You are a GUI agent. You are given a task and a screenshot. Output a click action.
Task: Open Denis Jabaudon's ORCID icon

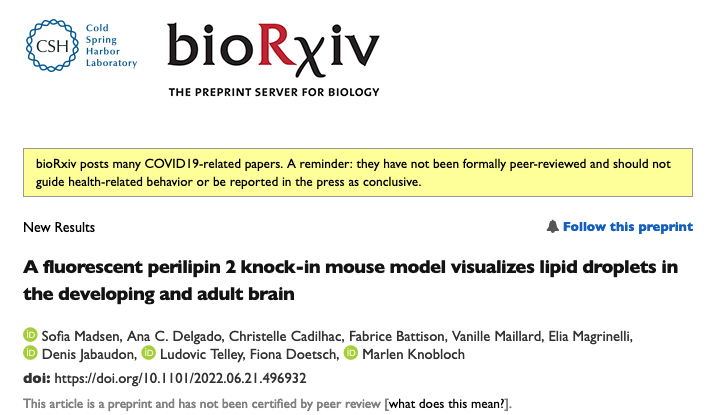point(29,354)
